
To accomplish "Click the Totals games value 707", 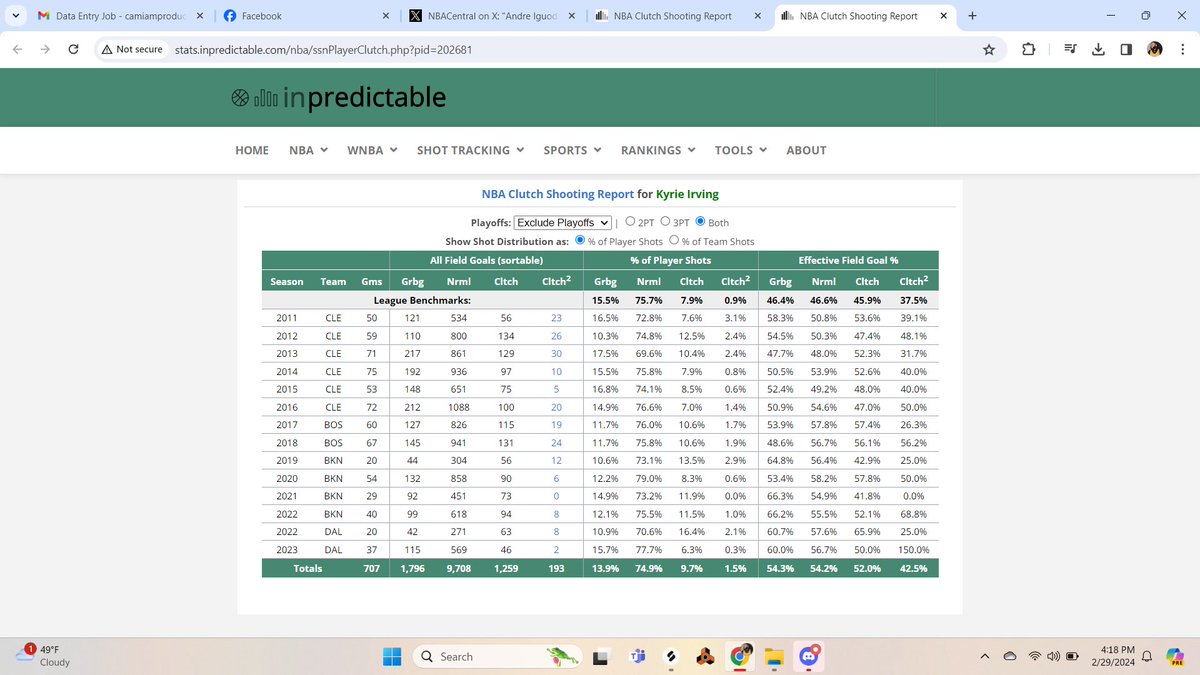I will pos(371,568).
